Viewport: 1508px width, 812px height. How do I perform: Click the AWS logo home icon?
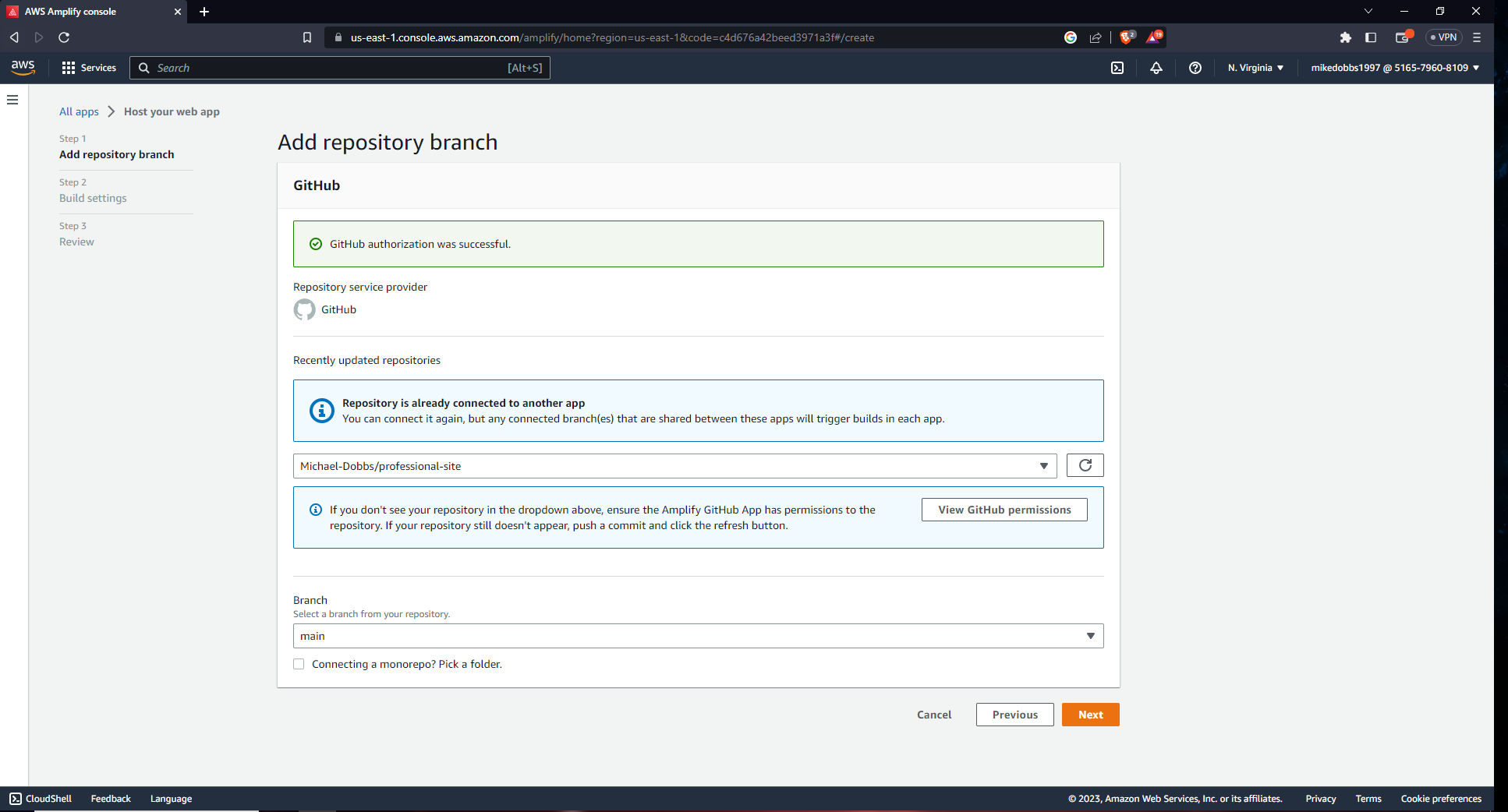click(x=23, y=68)
